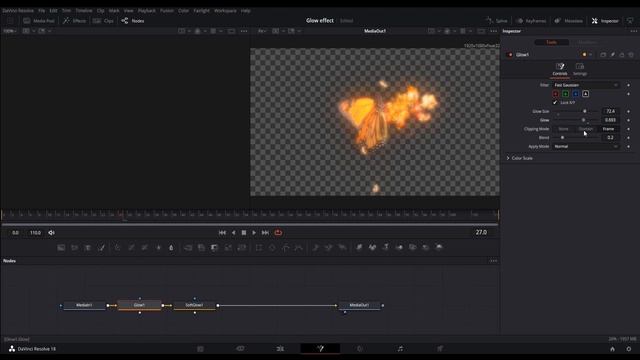
Task: Add a Renderer3D node from the toolbar
Action: coord(439,247)
